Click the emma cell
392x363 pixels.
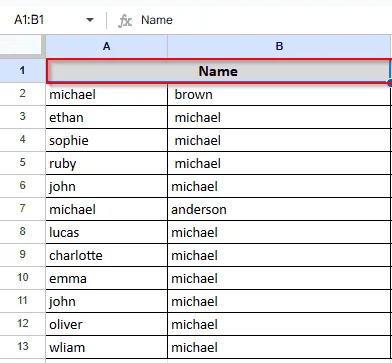106,278
